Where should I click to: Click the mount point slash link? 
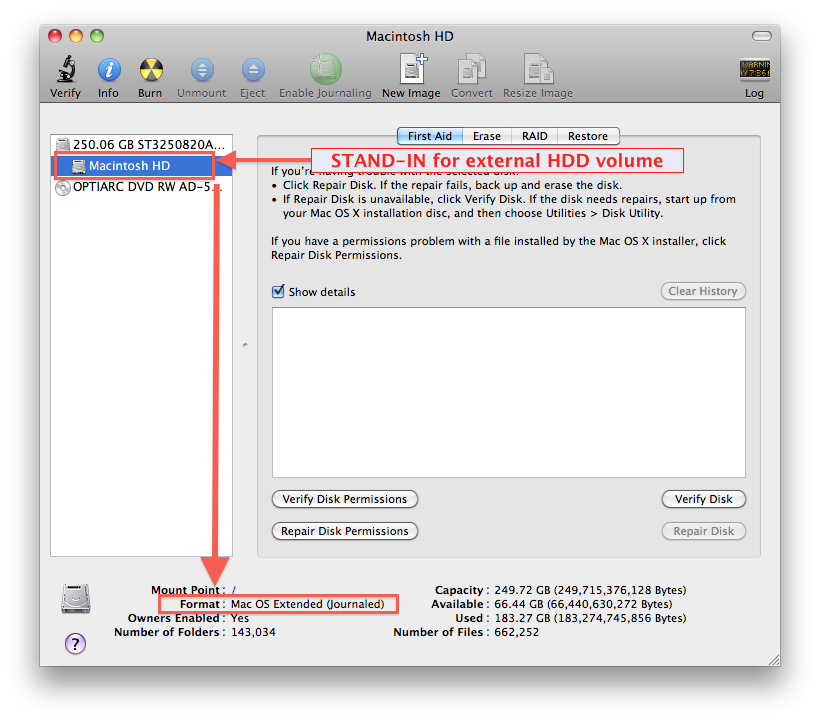pyautogui.click(x=234, y=590)
